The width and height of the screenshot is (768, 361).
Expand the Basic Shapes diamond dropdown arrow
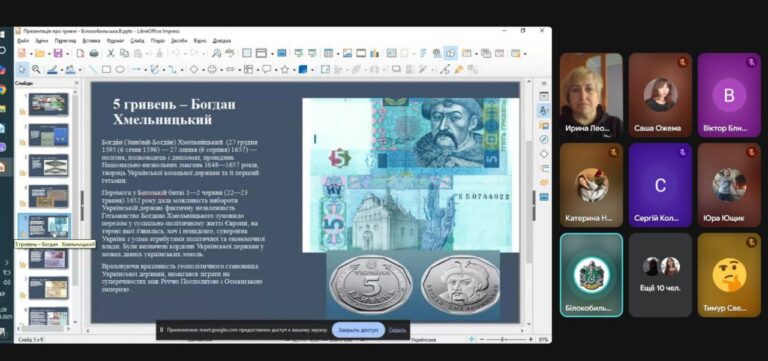pos(204,70)
